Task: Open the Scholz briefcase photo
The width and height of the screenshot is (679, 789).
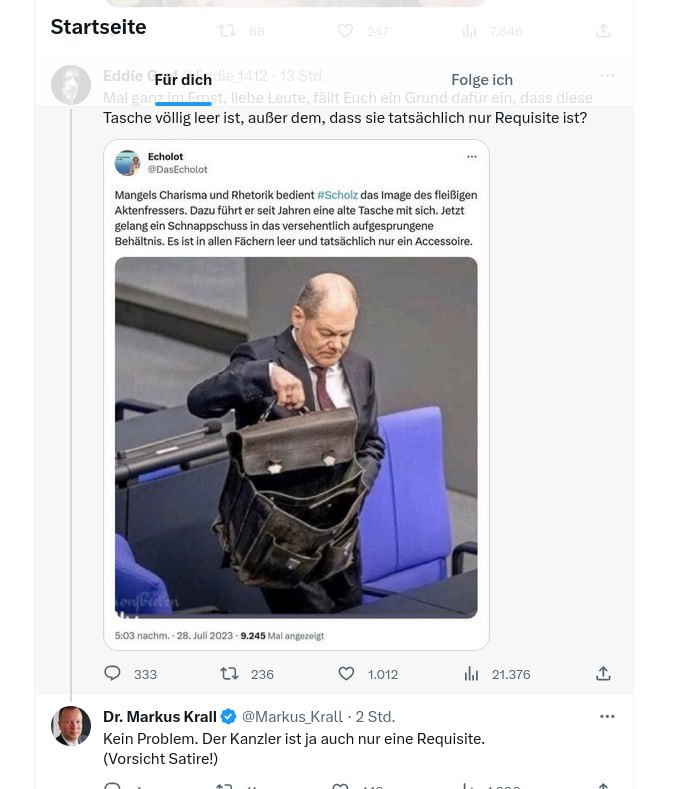Action: pos(296,437)
